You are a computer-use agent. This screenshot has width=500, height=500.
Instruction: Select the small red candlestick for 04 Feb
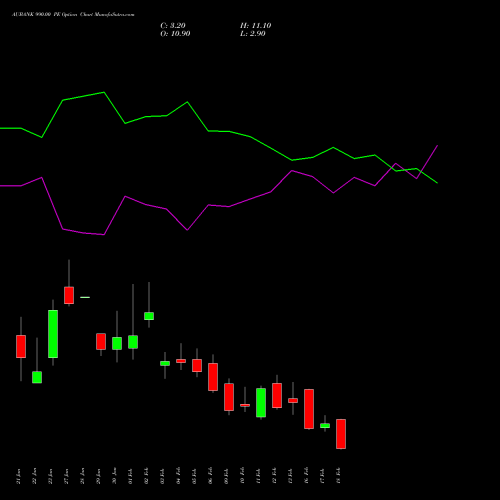pos(181,361)
